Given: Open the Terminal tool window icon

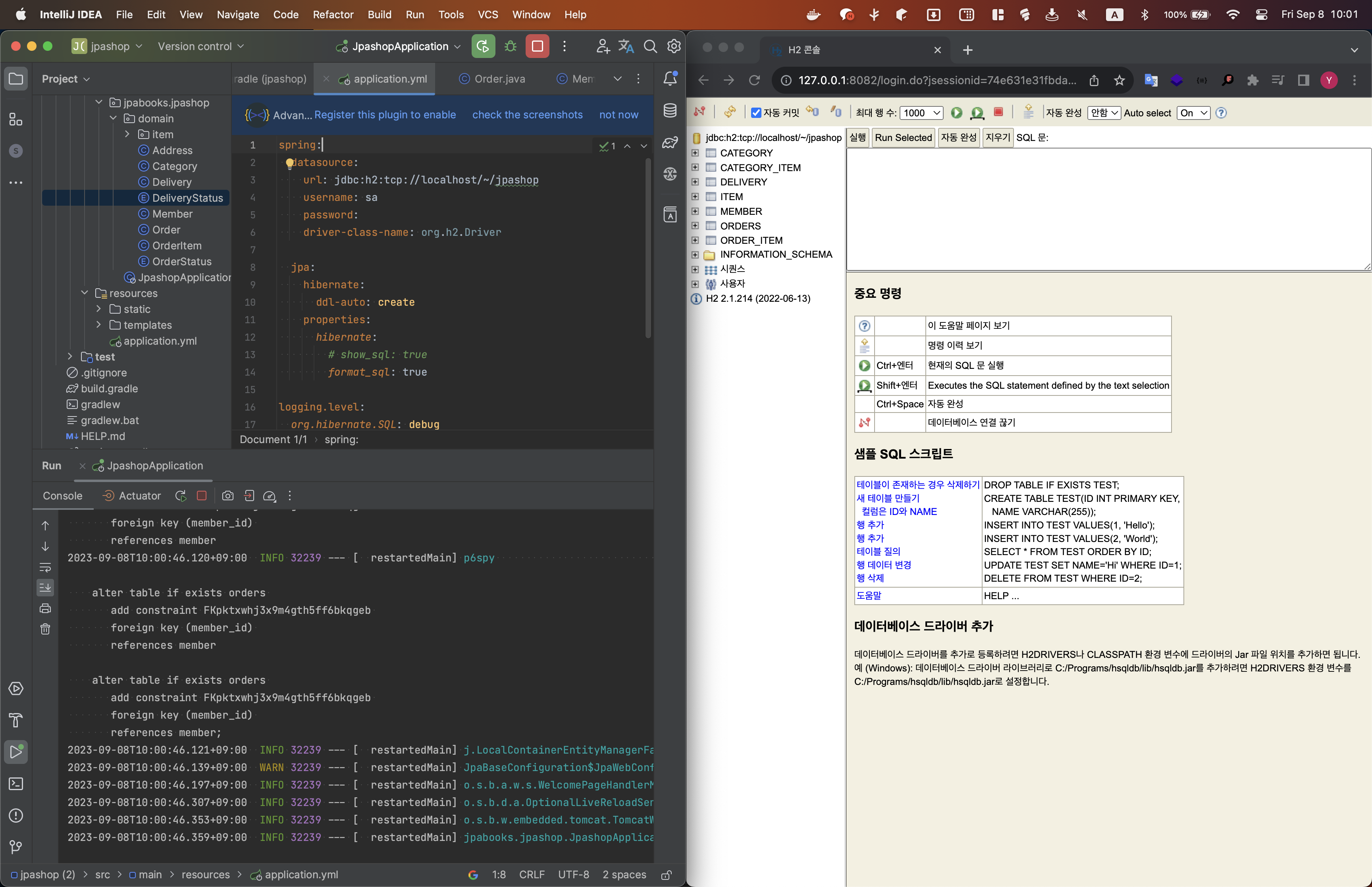Looking at the screenshot, I should point(15,784).
